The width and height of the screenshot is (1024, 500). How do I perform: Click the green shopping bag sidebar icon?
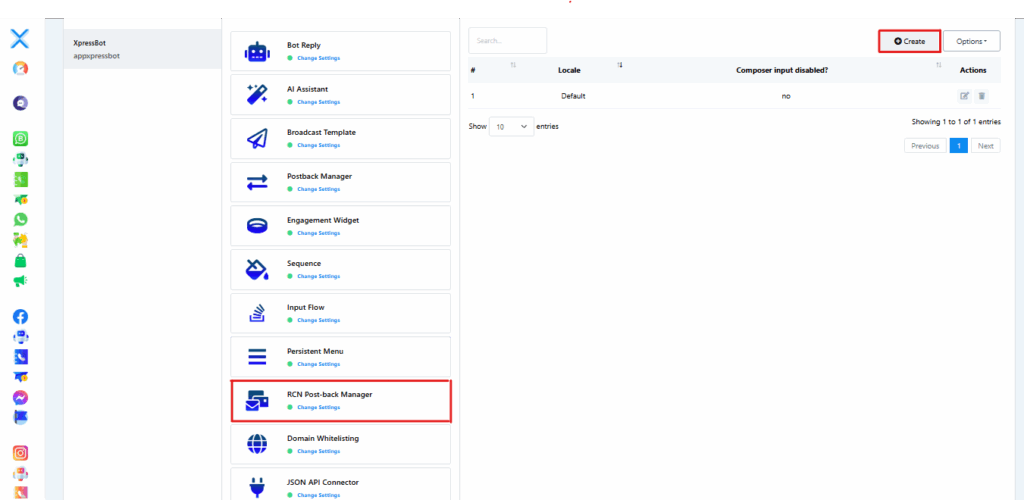[x=20, y=260]
